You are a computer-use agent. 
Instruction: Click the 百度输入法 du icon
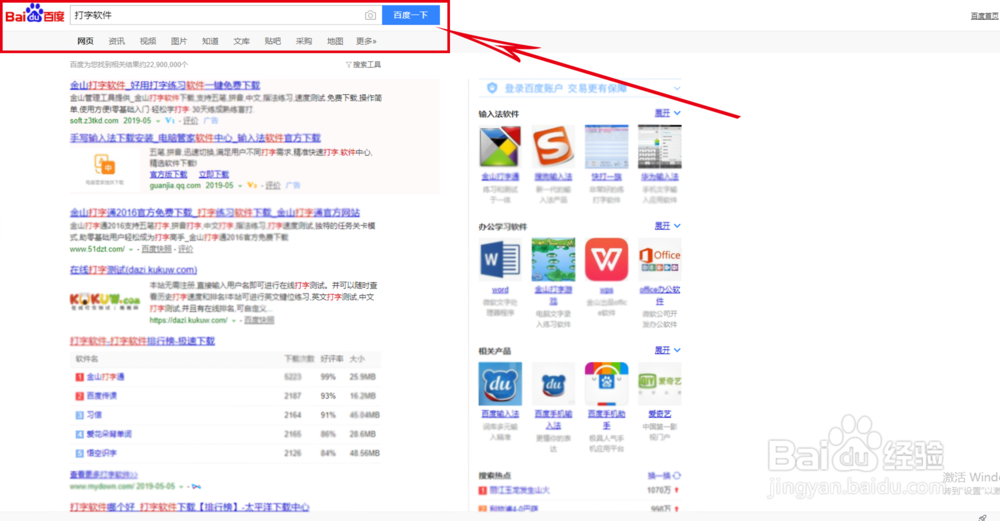tap(500, 384)
